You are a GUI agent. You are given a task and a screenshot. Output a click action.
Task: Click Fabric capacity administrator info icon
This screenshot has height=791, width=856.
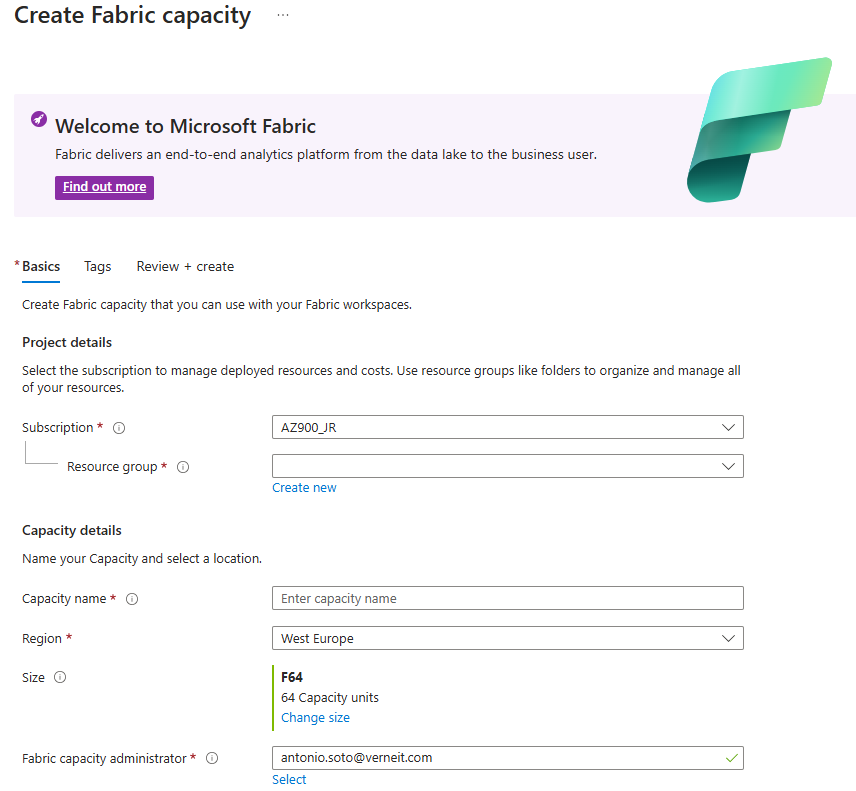click(x=212, y=758)
